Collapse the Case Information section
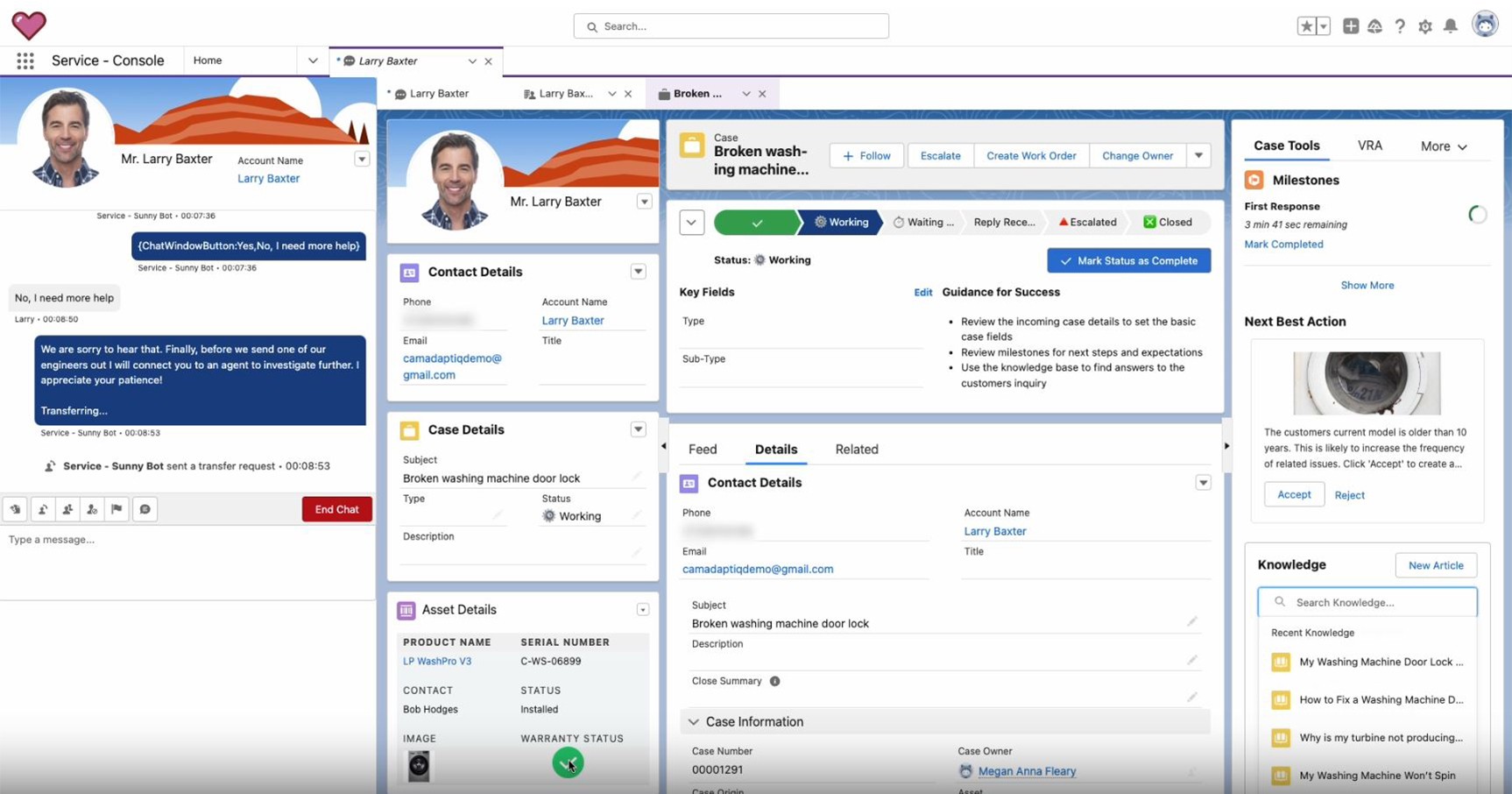Screen dimensions: 1512x794 [694, 722]
